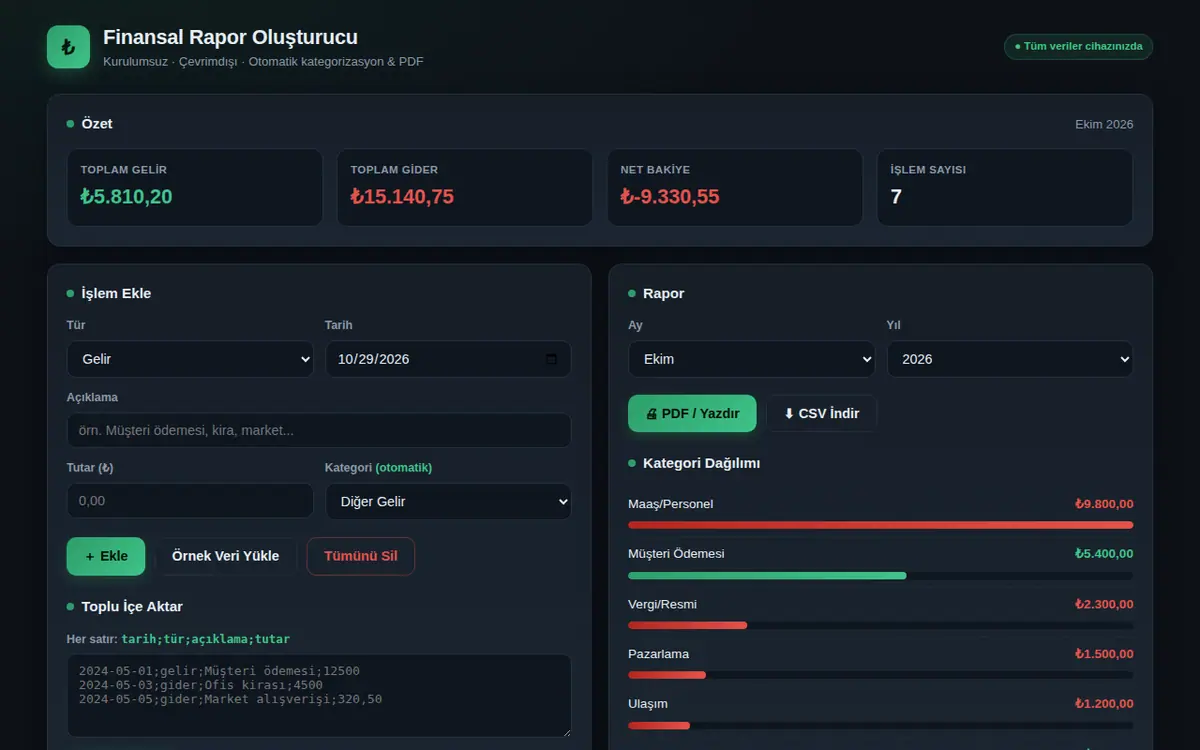This screenshot has width=1200, height=750.
Task: Click the Özet section heading
Action: (x=97, y=124)
